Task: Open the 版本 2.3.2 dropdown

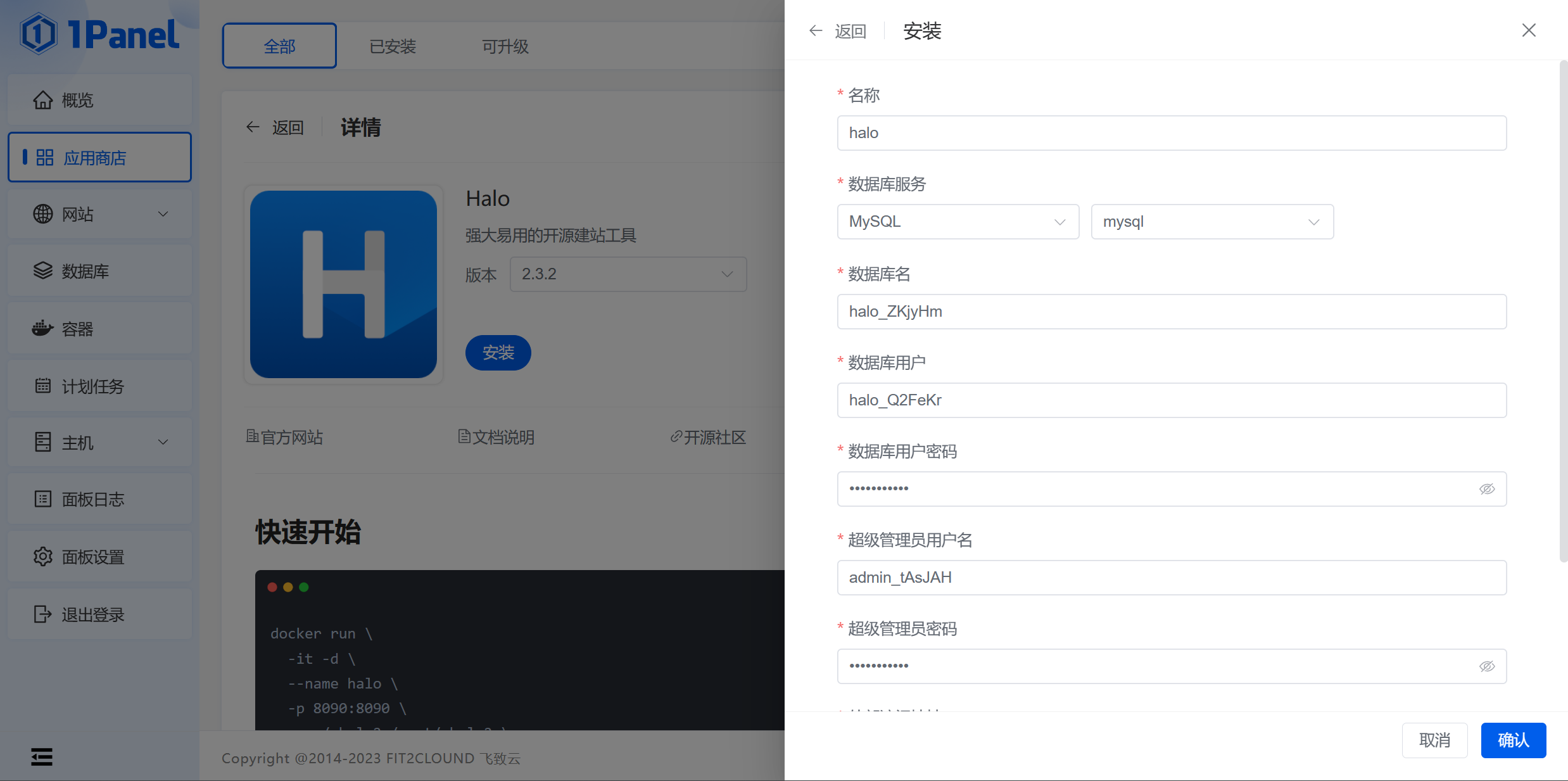Action: (628, 274)
